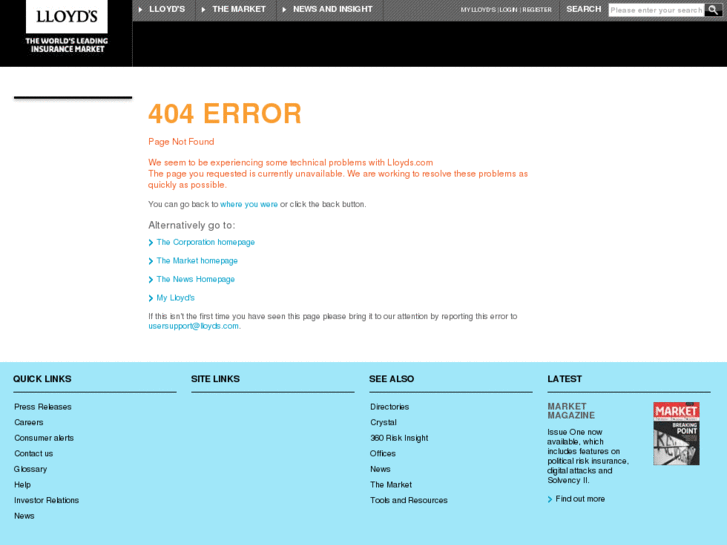Open Tools and Resources link
Viewport: 727px width, 545px height.
tap(409, 500)
